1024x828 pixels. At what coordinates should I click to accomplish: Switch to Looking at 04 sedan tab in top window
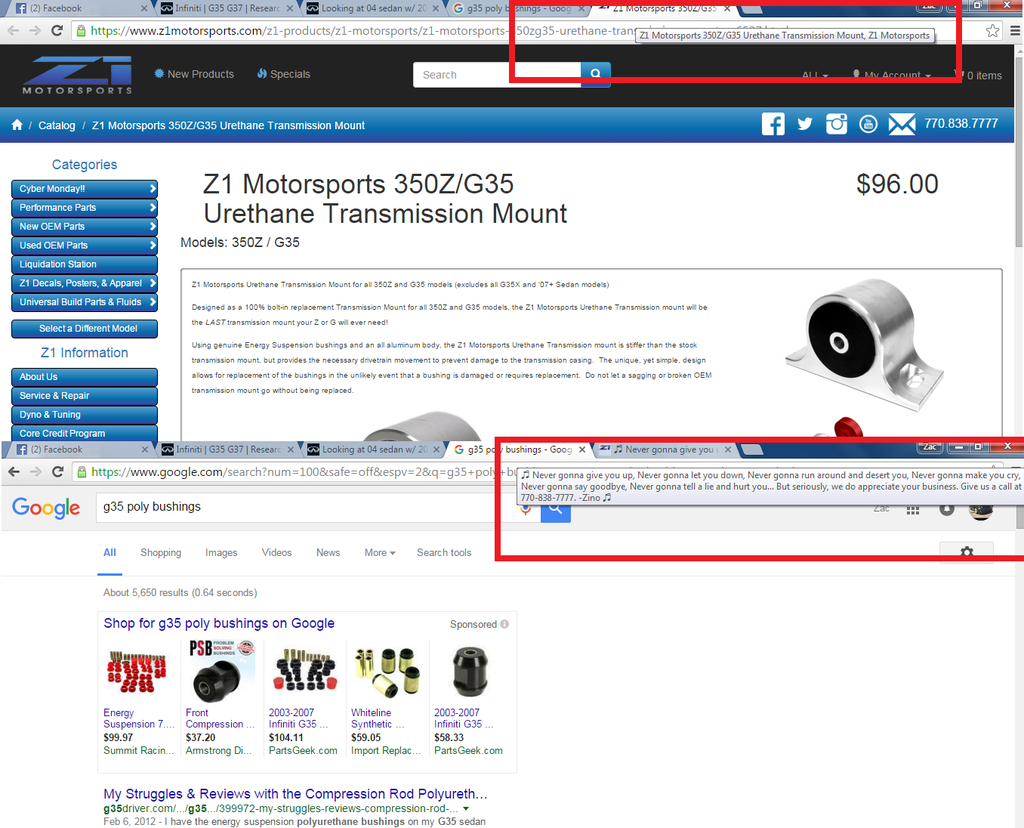point(373,8)
